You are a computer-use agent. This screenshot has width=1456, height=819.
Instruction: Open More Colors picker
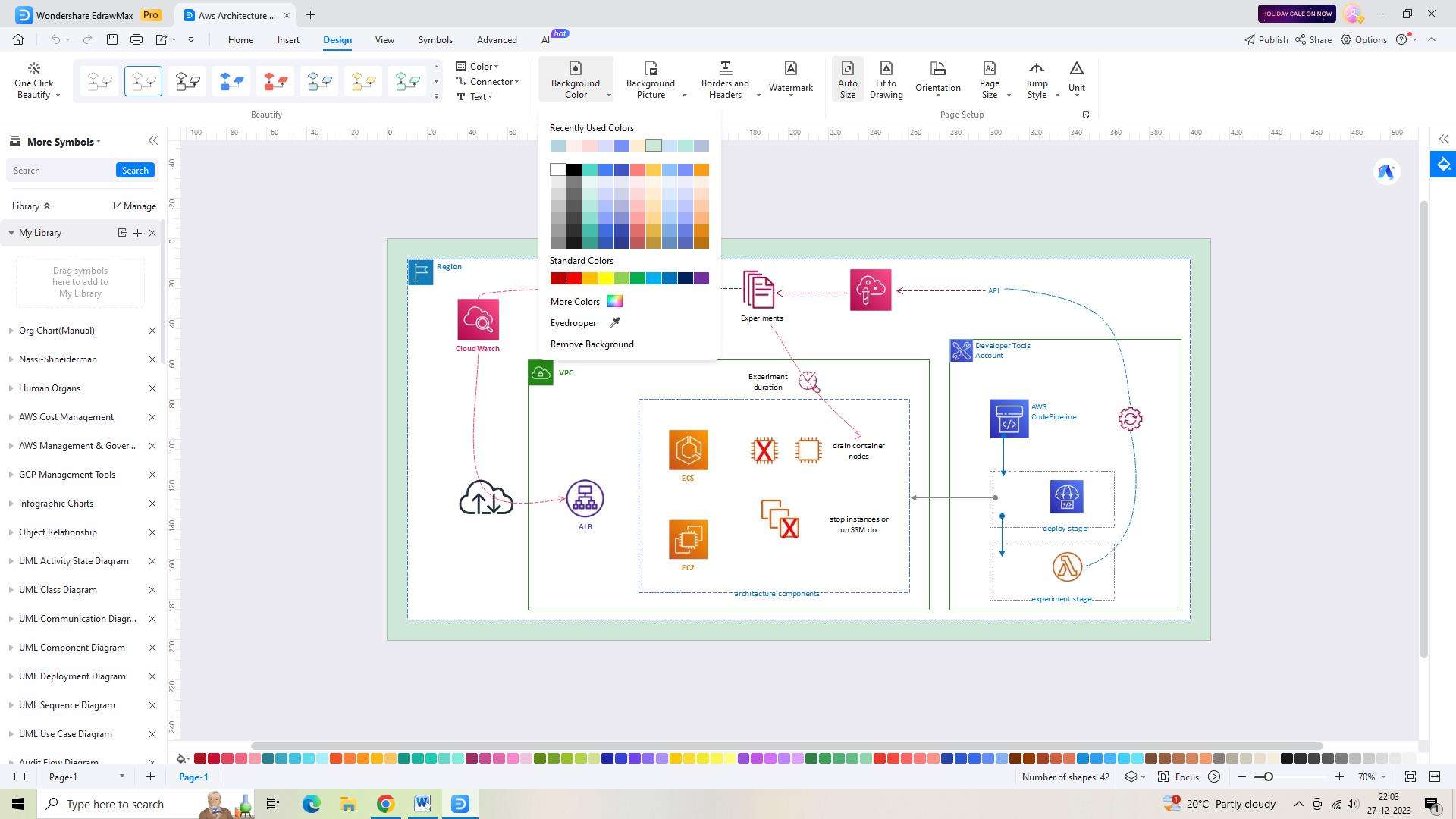click(586, 302)
